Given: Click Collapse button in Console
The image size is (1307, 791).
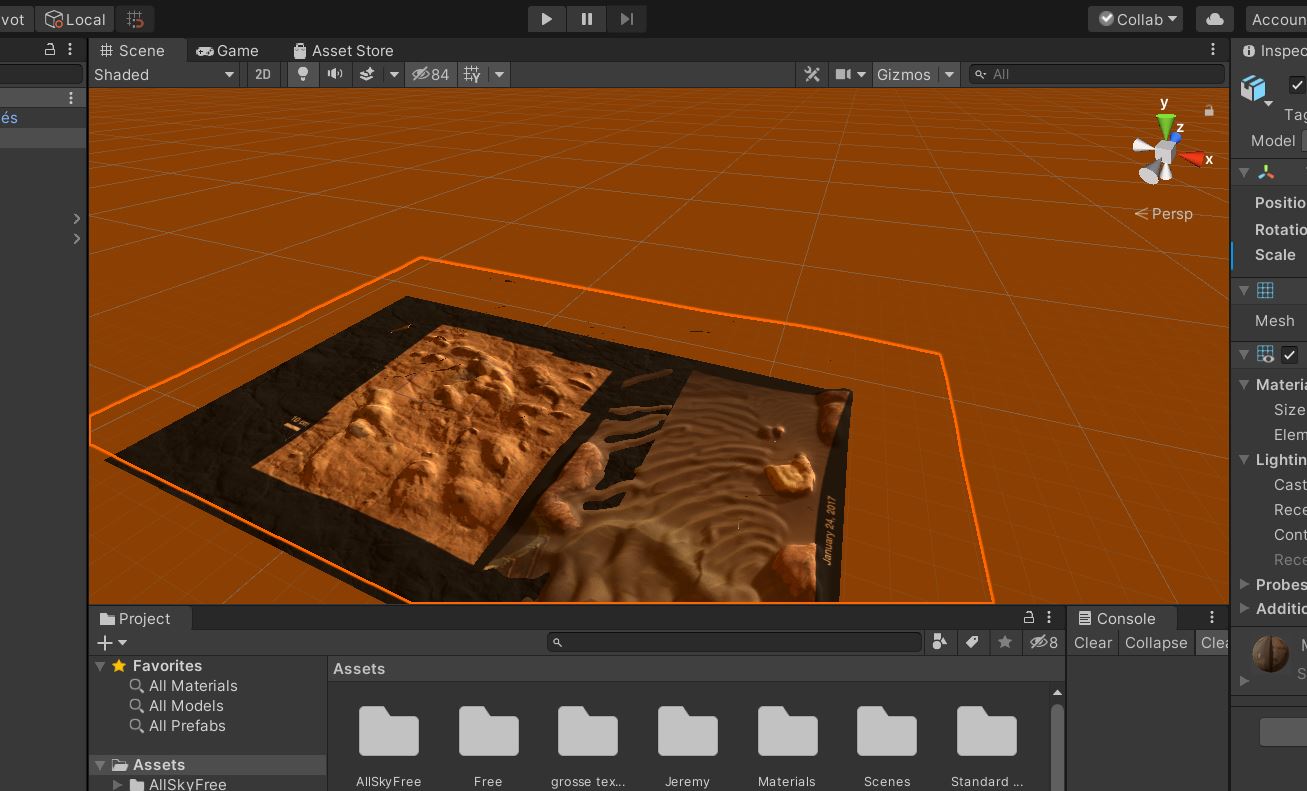Looking at the screenshot, I should tap(1155, 643).
